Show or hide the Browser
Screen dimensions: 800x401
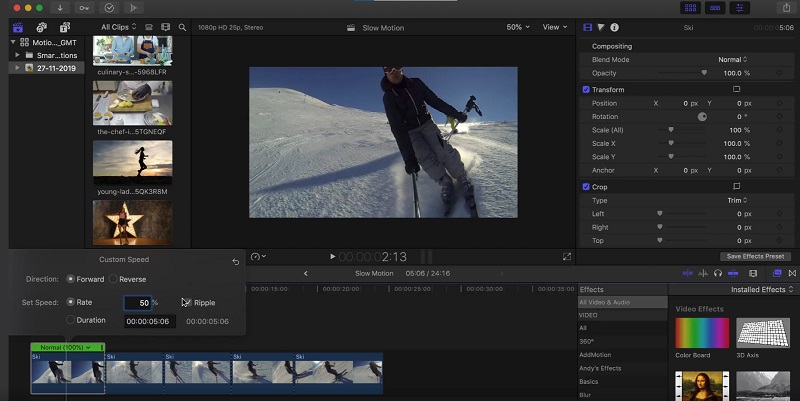[690, 8]
